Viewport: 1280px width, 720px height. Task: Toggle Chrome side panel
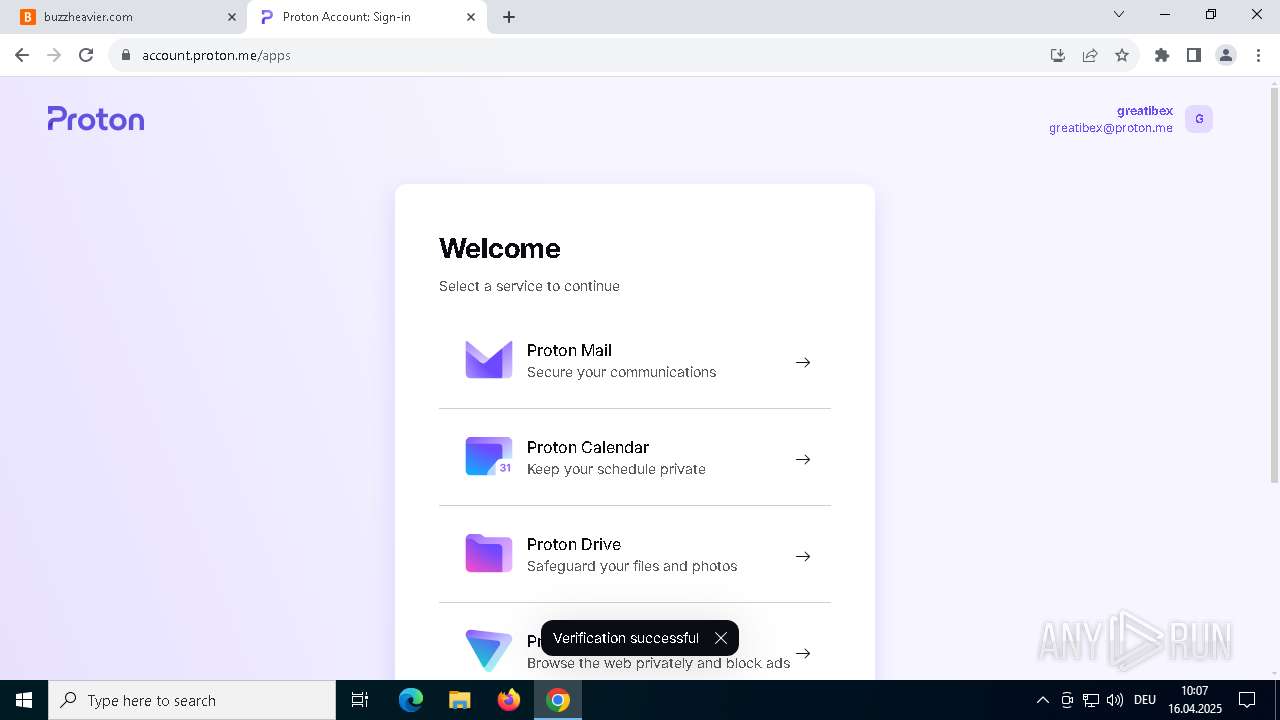pyautogui.click(x=1194, y=55)
